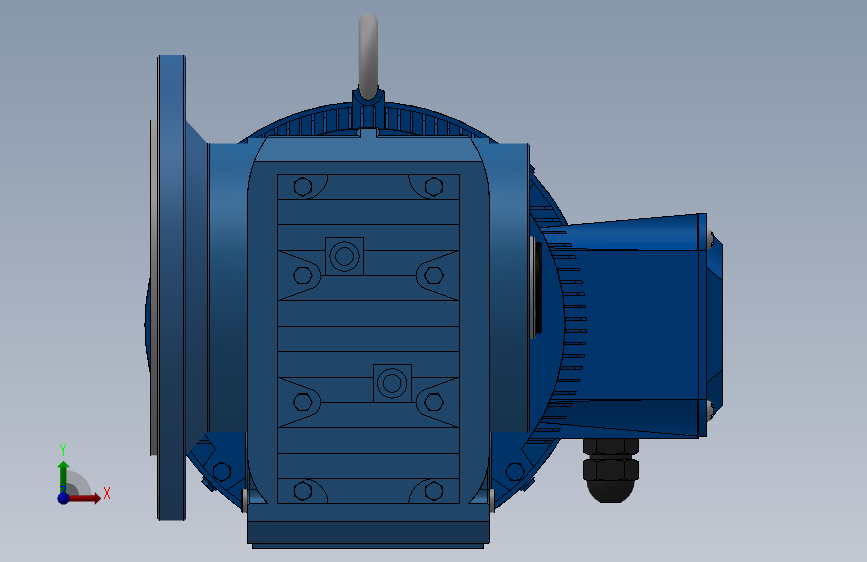The width and height of the screenshot is (867, 562).
Task: Select the top-left hex bolt on cover plate
Action: (303, 187)
